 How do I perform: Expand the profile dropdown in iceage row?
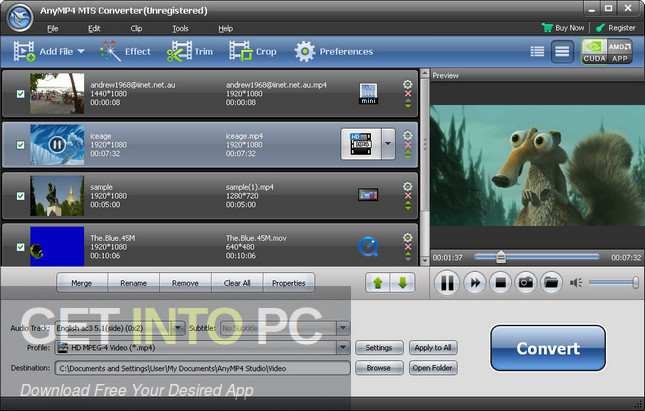(x=388, y=144)
